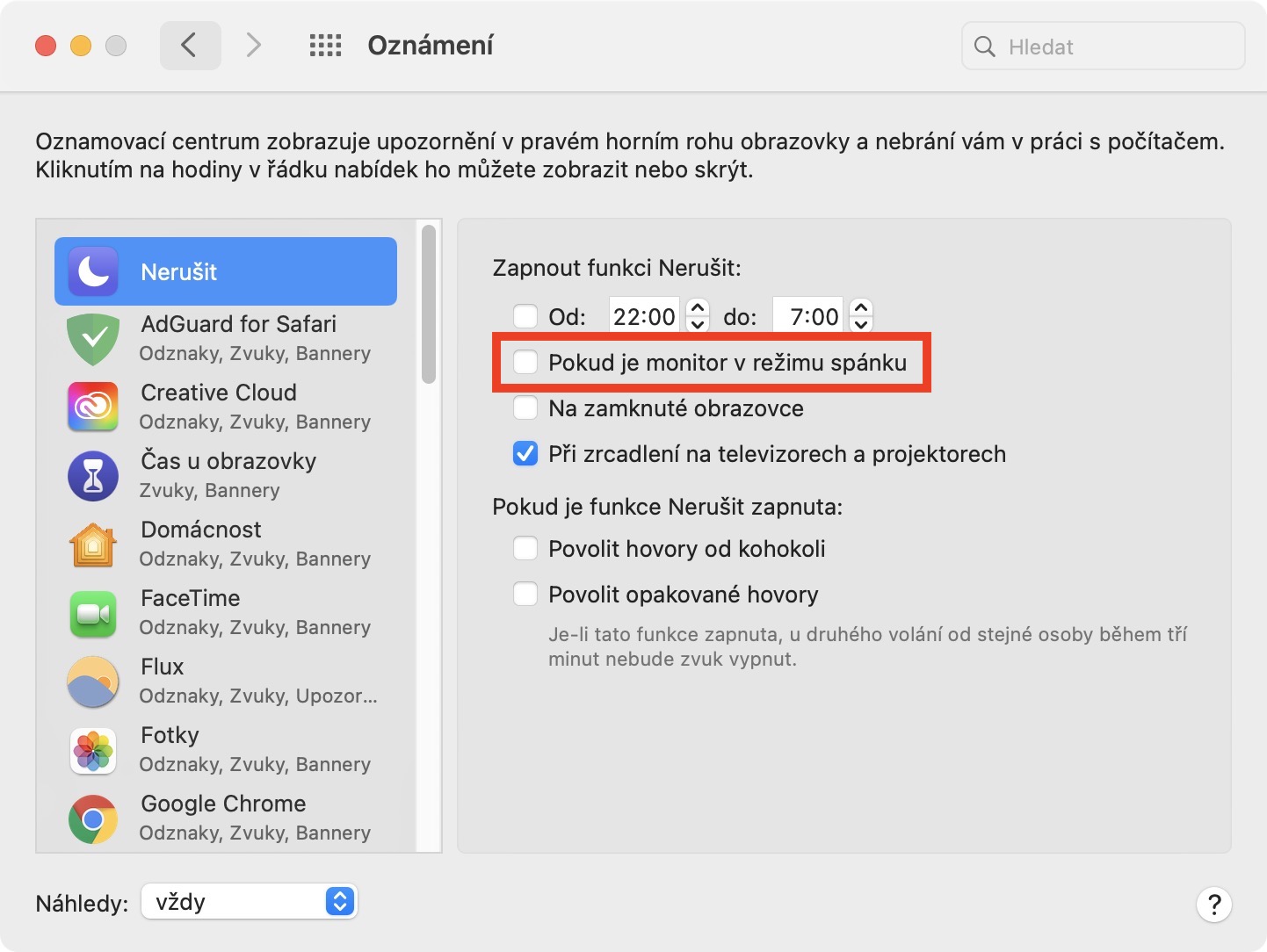Open AdGuard for Safari shield icon
This screenshot has height=952, width=1267.
click(x=93, y=340)
